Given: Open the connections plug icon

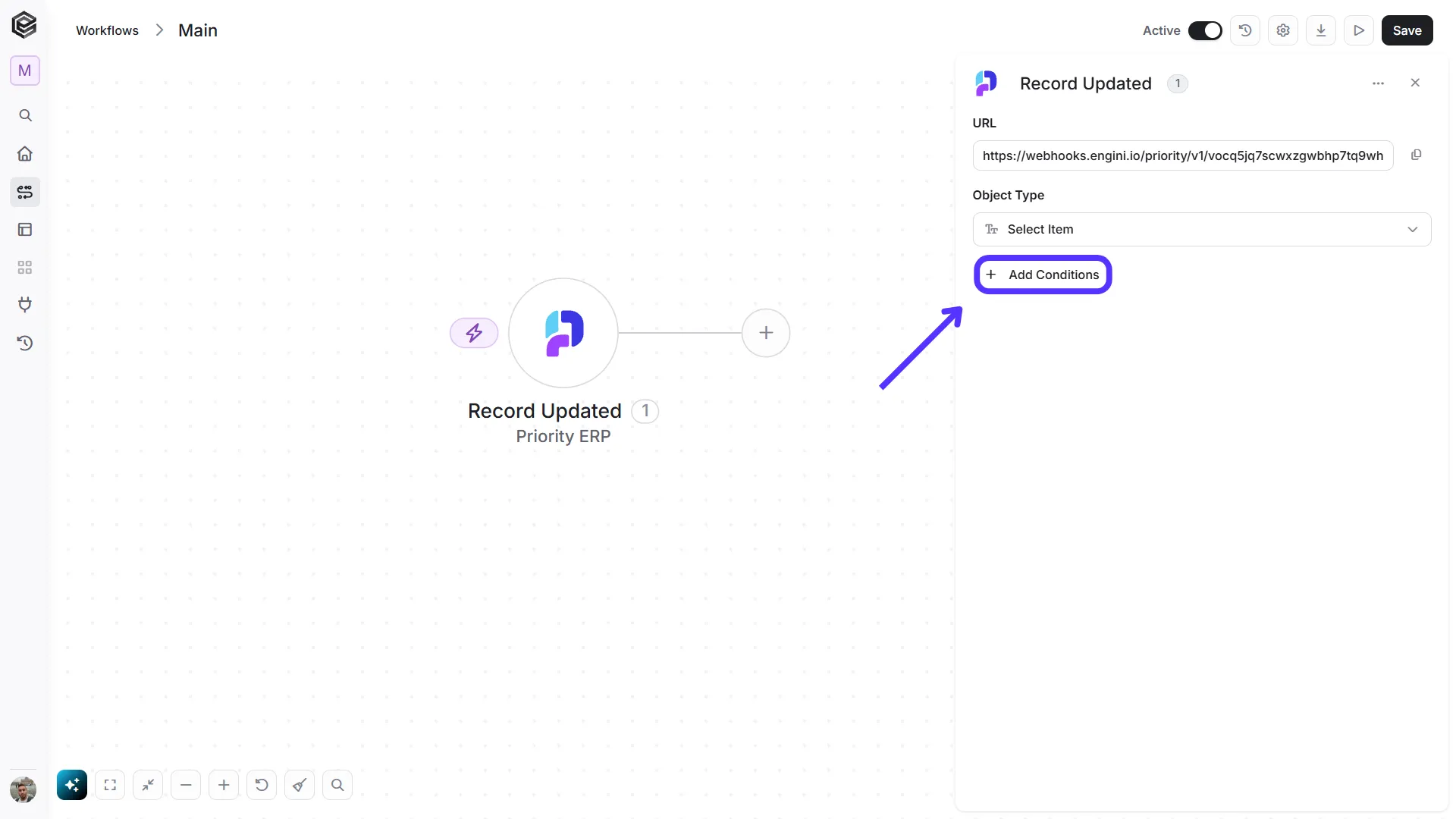Looking at the screenshot, I should (25, 305).
